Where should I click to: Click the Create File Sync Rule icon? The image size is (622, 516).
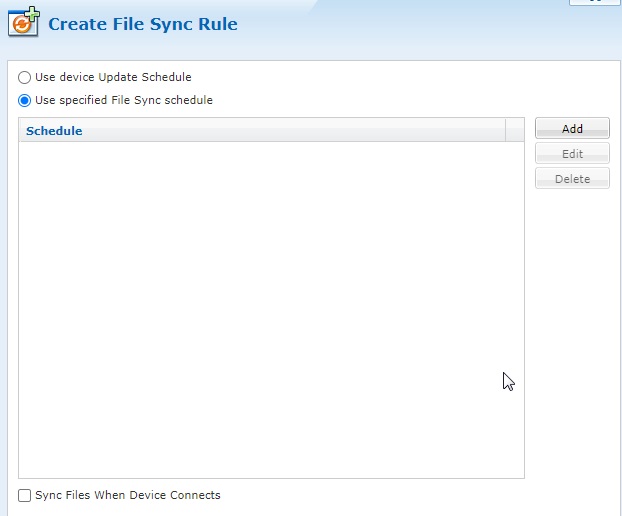22,23
